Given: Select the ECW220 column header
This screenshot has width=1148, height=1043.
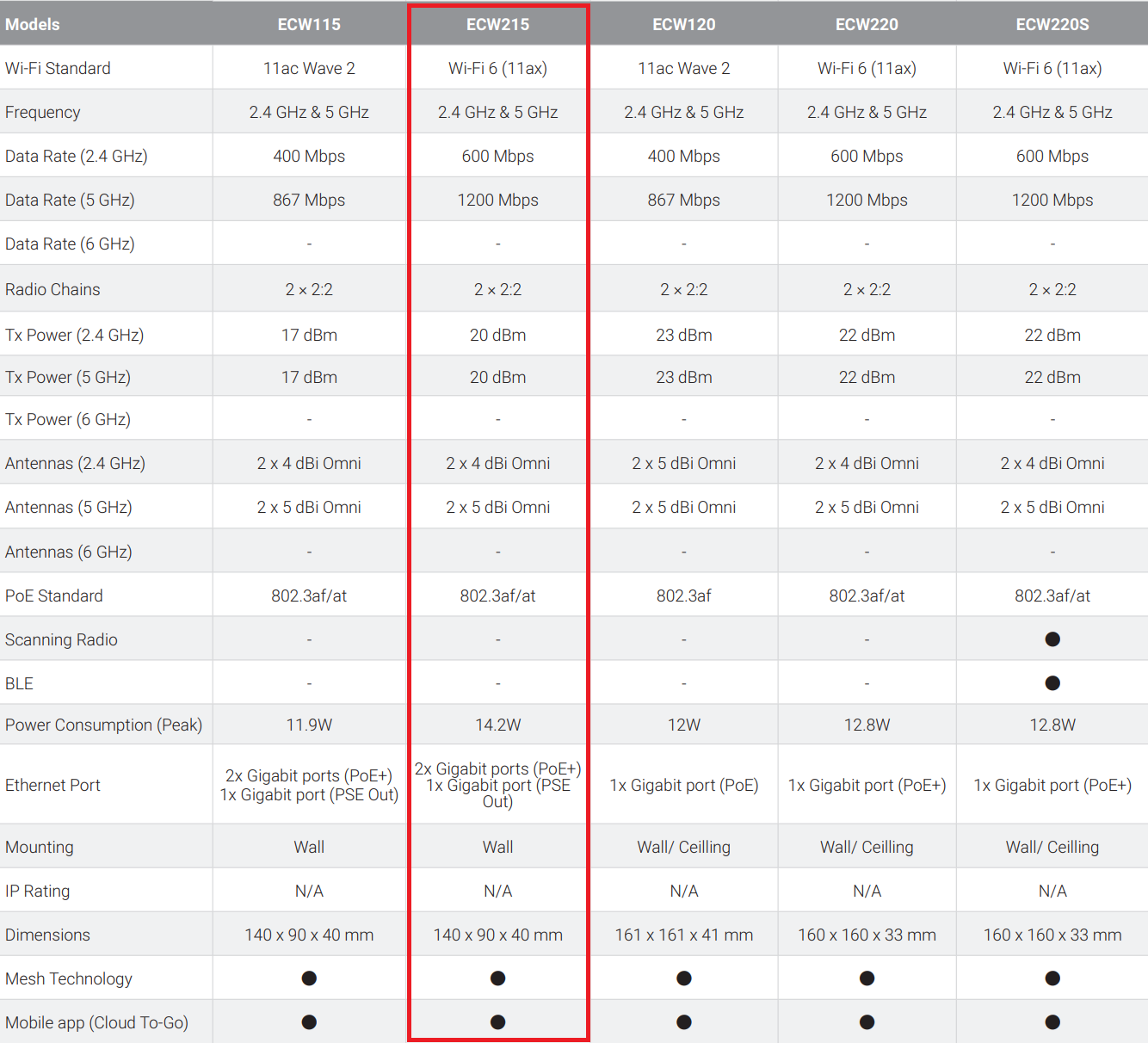Looking at the screenshot, I should pyautogui.click(x=867, y=24).
